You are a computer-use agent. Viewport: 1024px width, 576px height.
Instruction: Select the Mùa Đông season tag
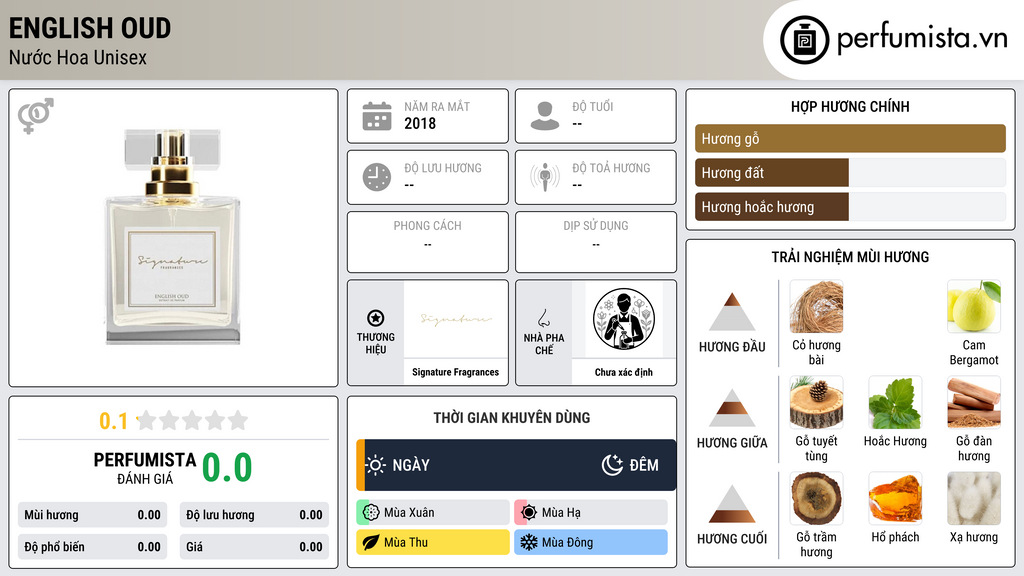[590, 542]
